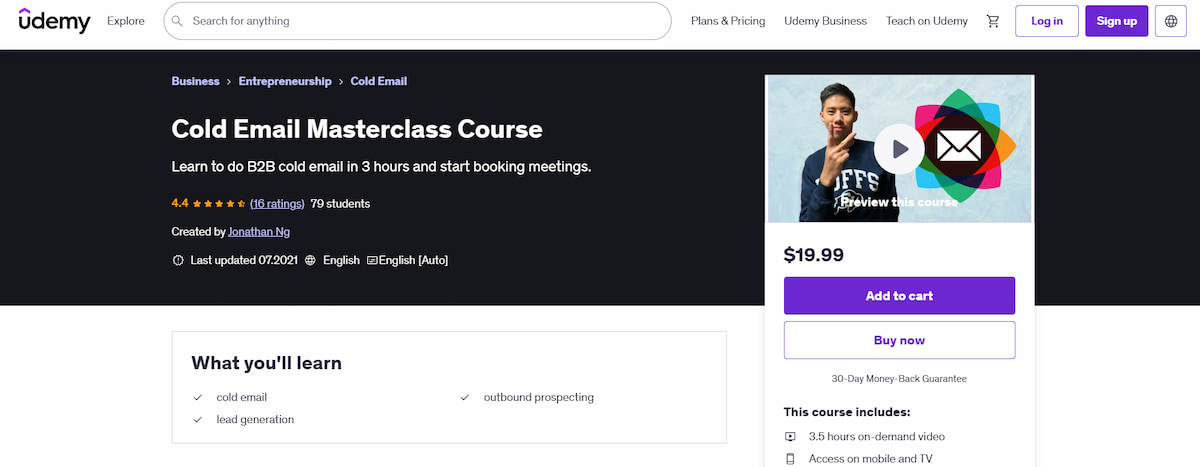Play the course preview video
This screenshot has height=467, width=1200.
click(899, 149)
